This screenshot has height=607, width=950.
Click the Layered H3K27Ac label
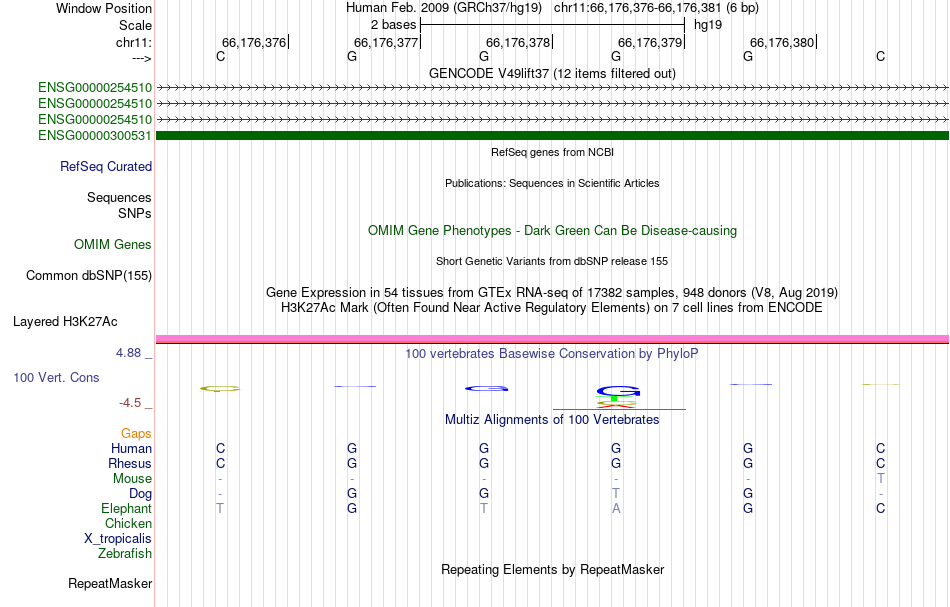65,322
